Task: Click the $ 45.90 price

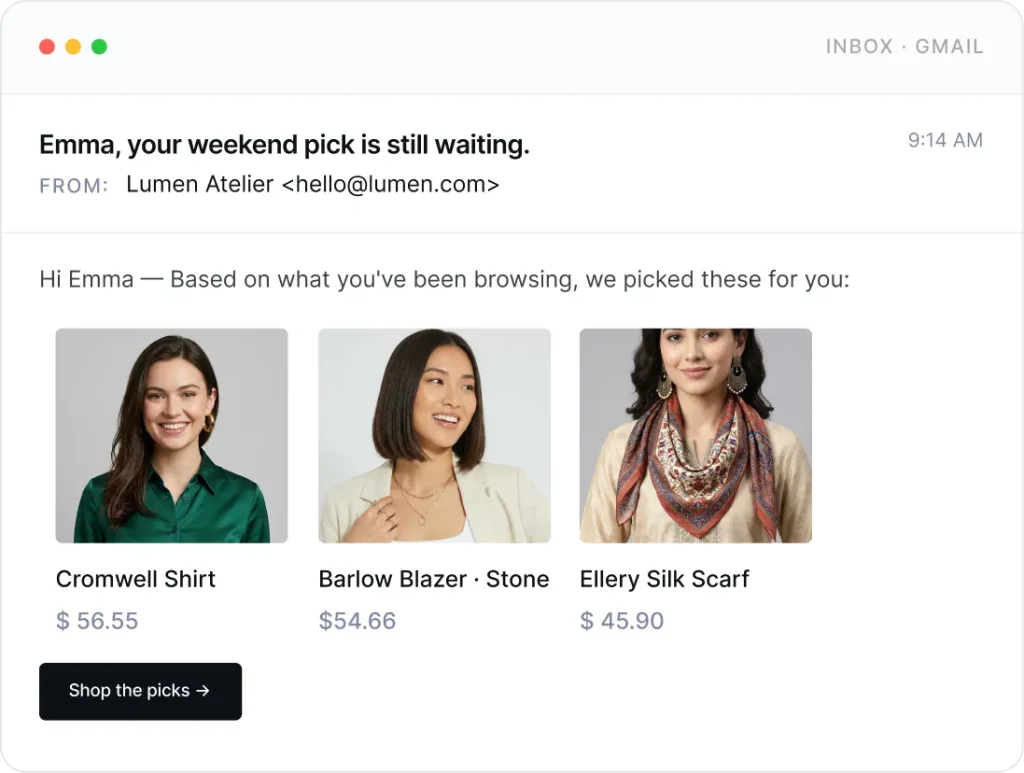Action: pyautogui.click(x=622, y=620)
